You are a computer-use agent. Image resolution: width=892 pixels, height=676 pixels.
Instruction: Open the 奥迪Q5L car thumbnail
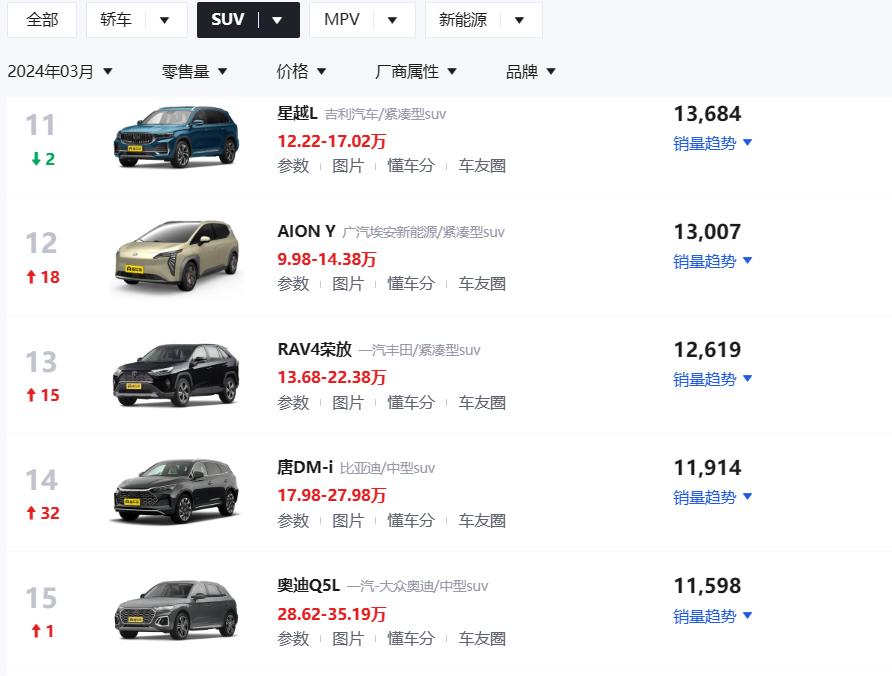click(176, 610)
